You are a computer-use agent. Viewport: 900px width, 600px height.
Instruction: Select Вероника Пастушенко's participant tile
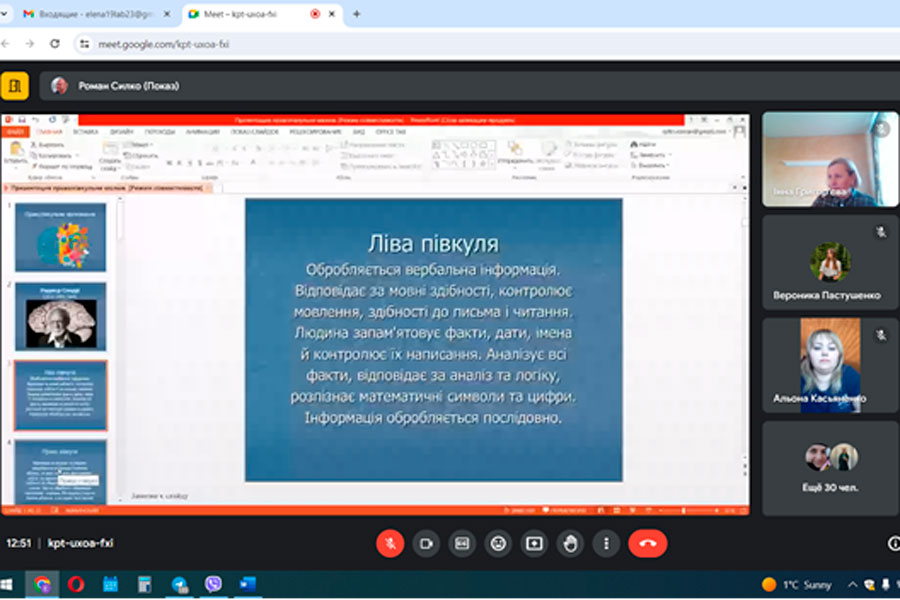830,262
